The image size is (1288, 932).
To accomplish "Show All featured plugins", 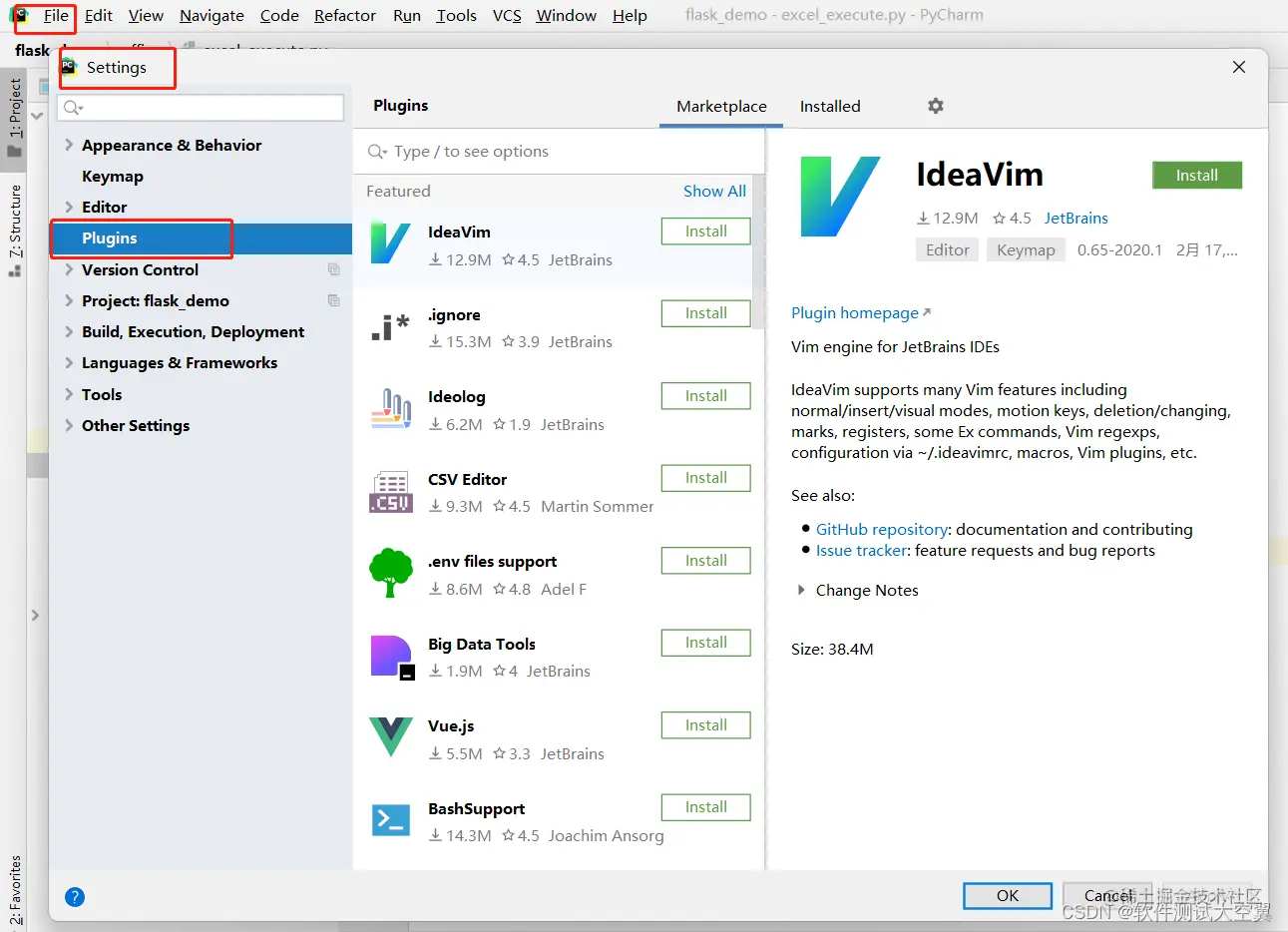I will (714, 191).
